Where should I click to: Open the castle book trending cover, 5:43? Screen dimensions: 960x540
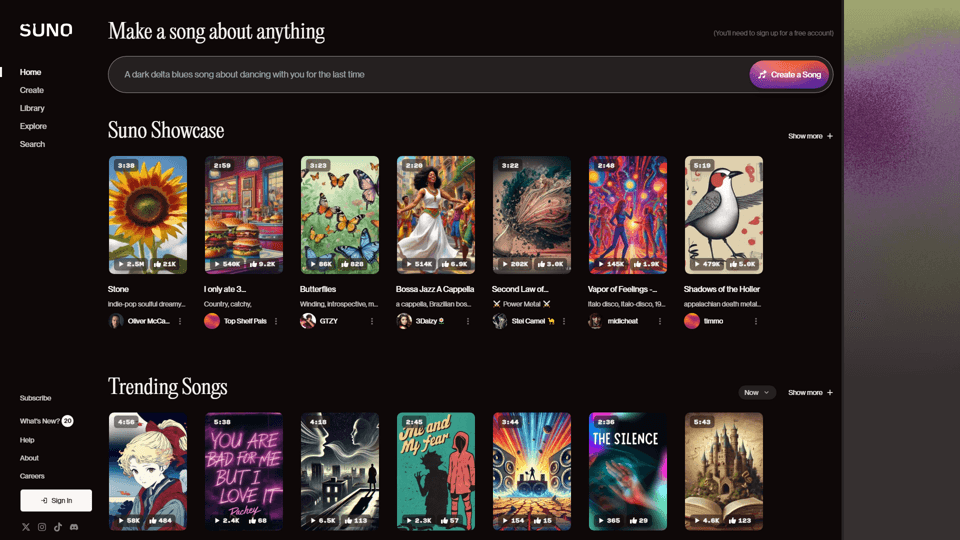click(724, 471)
